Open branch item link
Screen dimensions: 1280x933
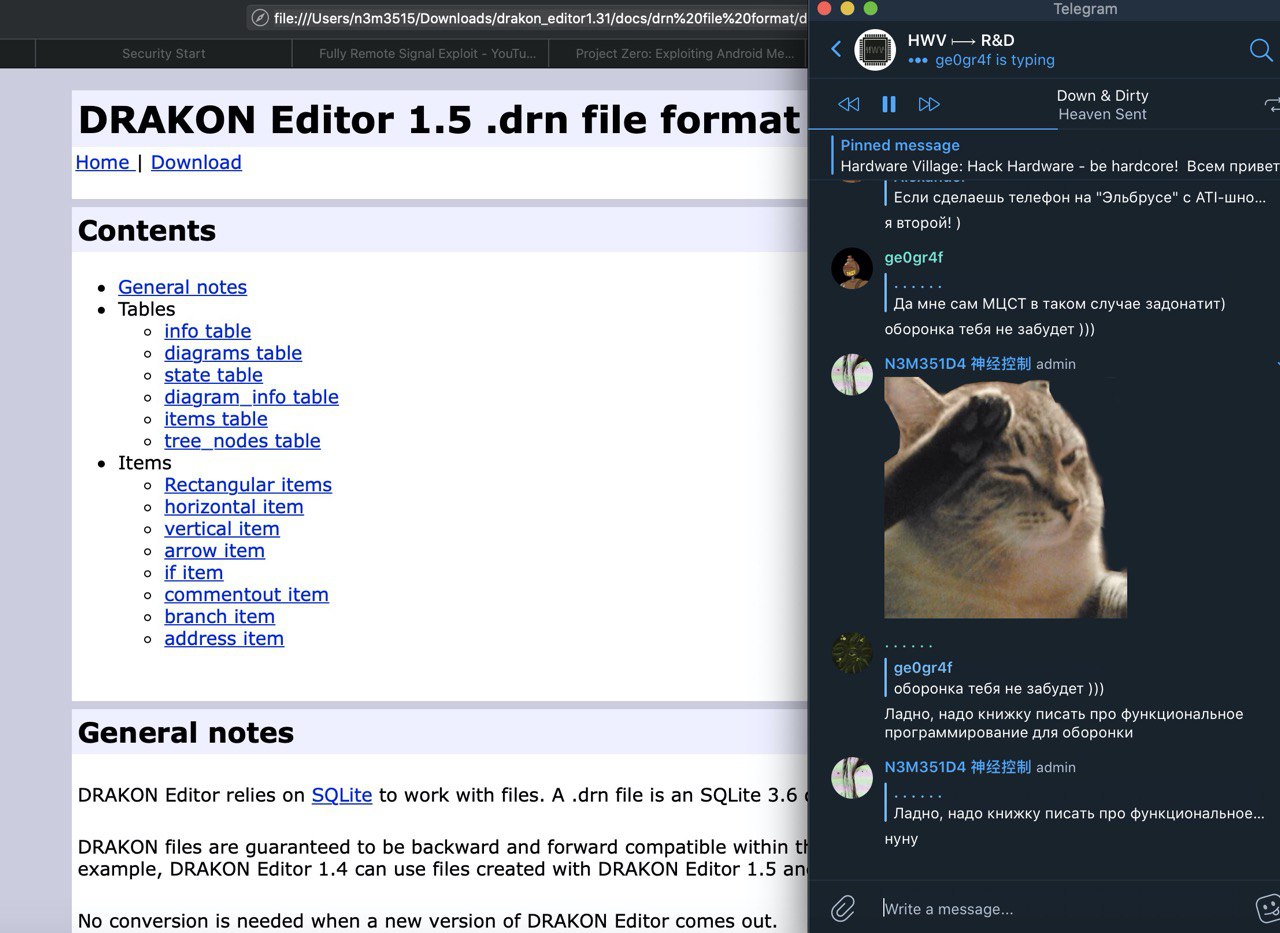pos(219,617)
